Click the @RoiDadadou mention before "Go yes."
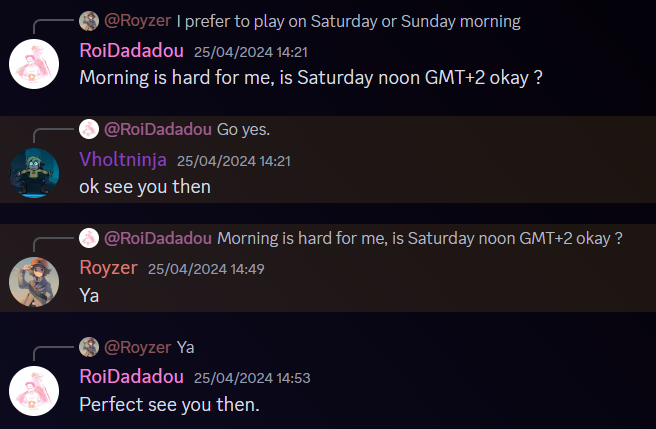 click(x=157, y=129)
